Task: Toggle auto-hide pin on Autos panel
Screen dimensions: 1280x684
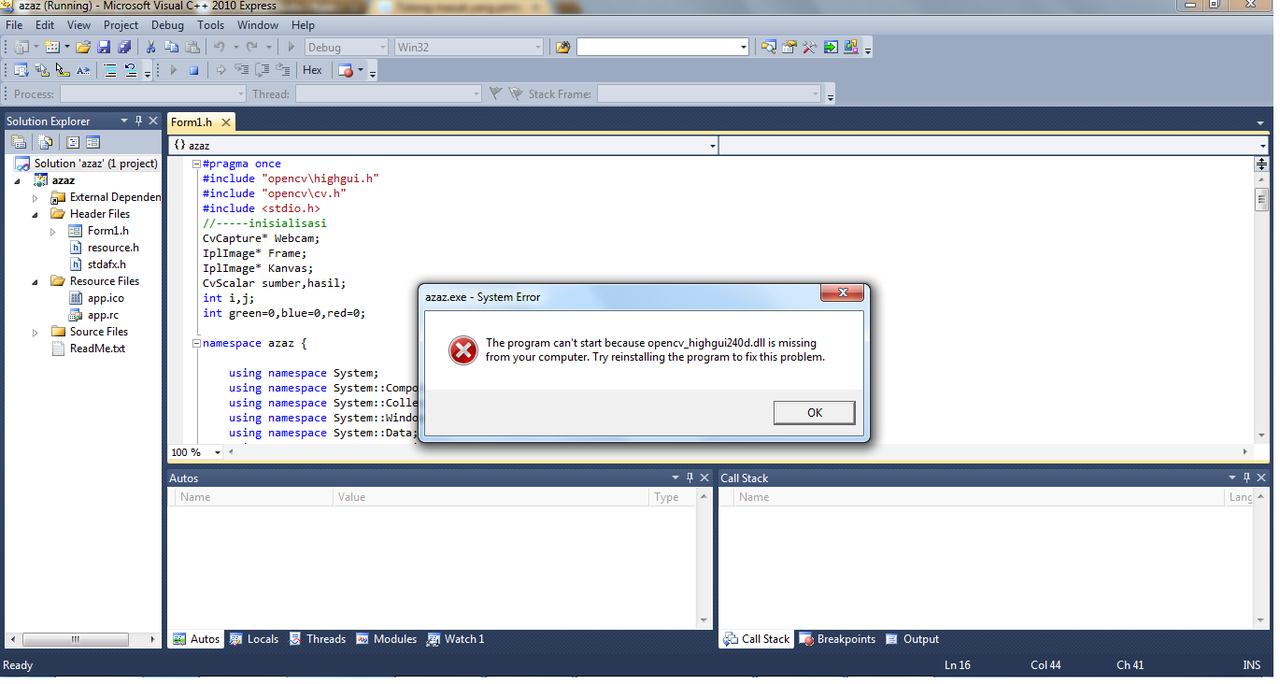Action: click(689, 478)
